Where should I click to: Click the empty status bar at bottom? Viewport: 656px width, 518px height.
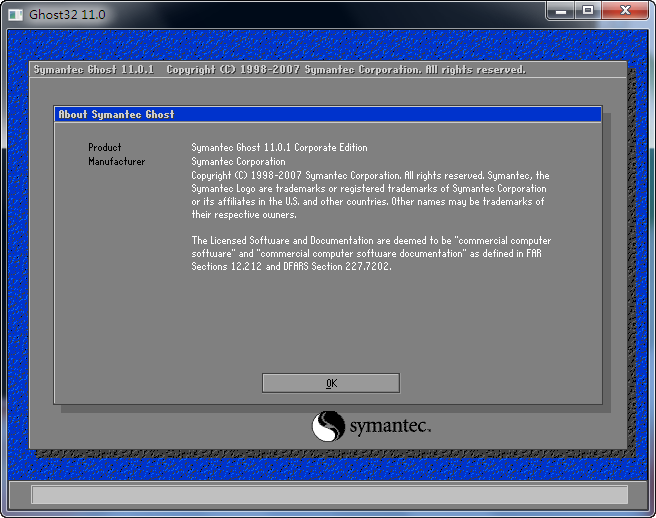(x=329, y=494)
